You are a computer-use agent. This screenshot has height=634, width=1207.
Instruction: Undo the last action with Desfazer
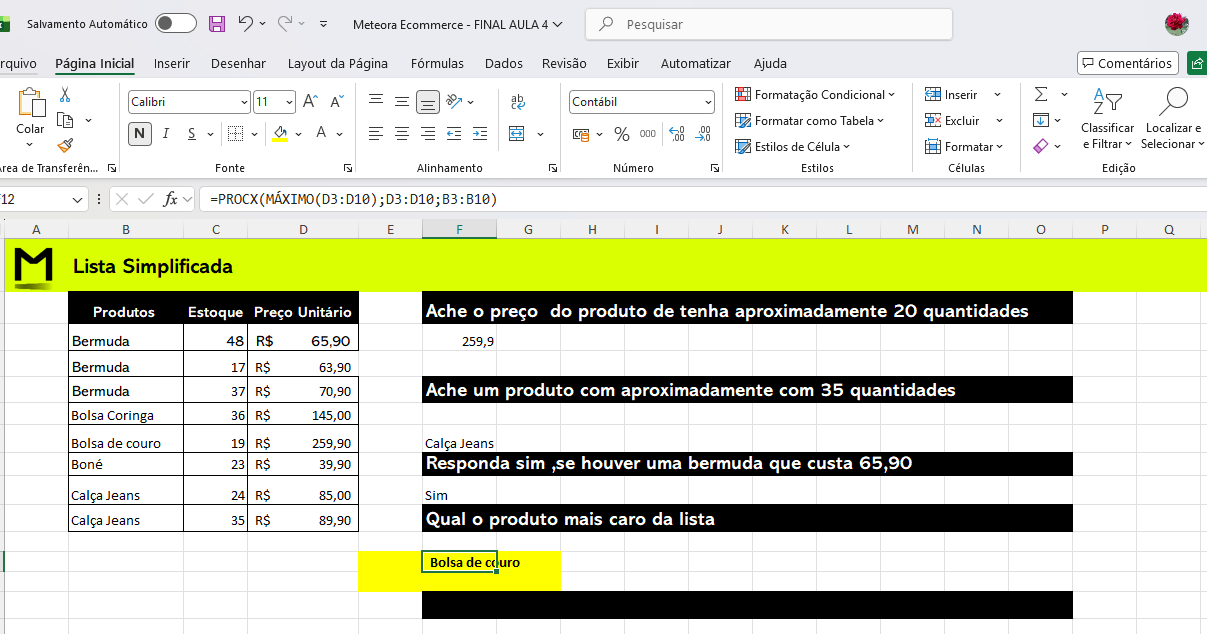coord(246,23)
